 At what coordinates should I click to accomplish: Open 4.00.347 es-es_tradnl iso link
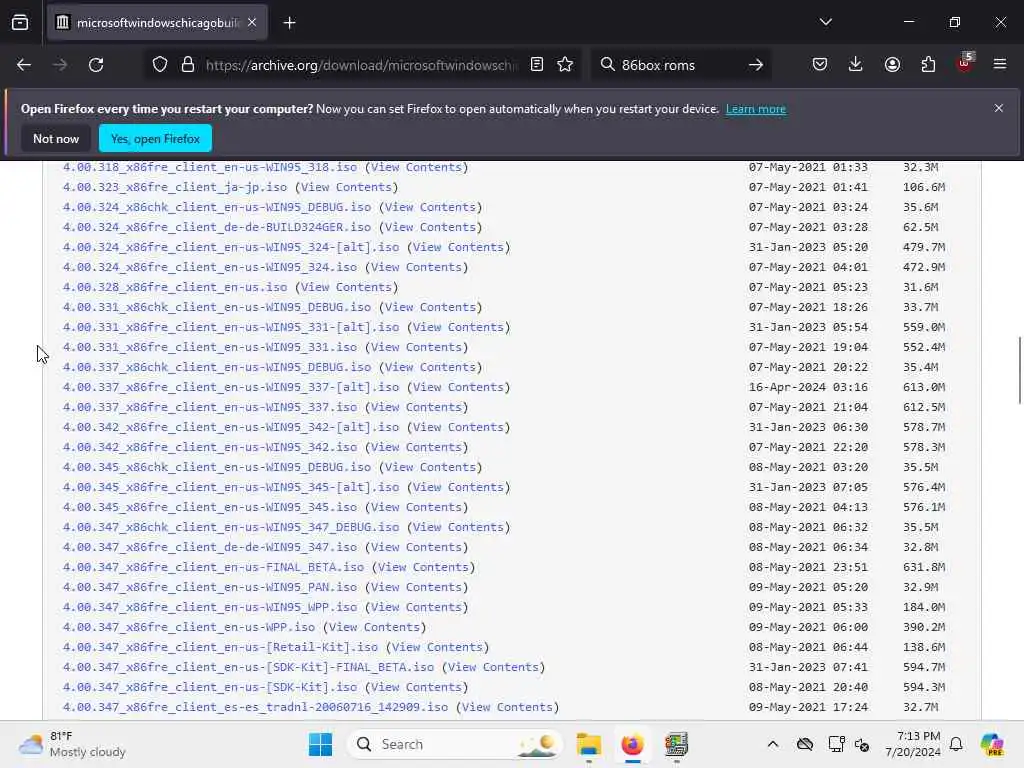point(255,707)
